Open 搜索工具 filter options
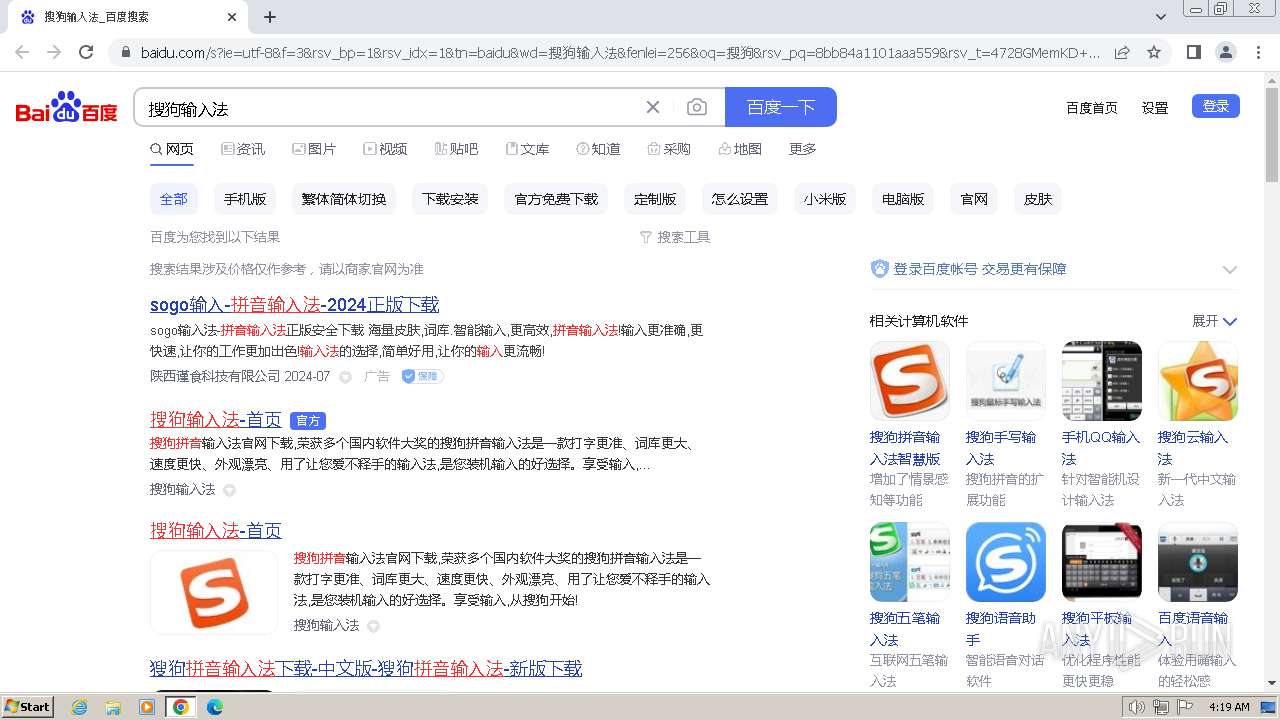The height and width of the screenshot is (720, 1280). (675, 237)
